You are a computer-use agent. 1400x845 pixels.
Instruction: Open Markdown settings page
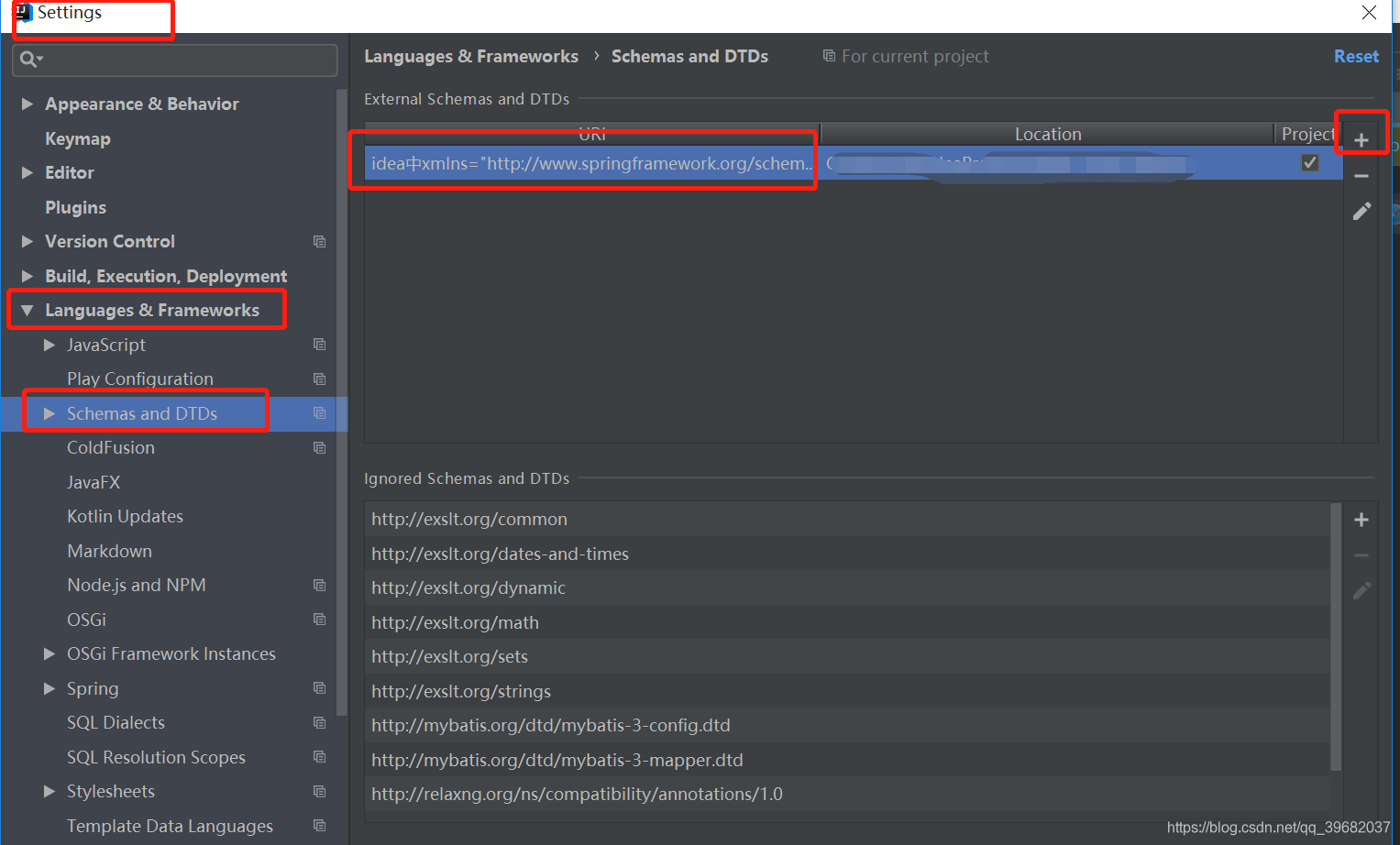(109, 551)
